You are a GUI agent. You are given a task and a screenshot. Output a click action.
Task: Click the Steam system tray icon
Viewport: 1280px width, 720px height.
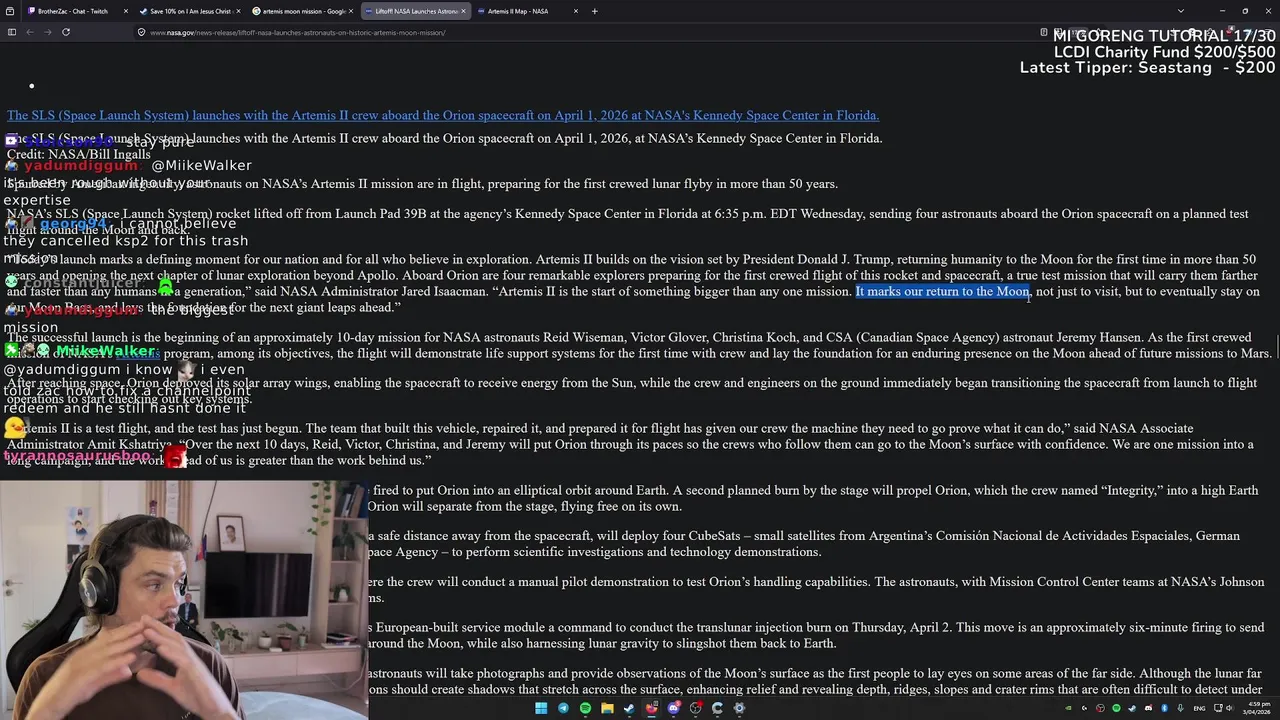(x=1132, y=708)
